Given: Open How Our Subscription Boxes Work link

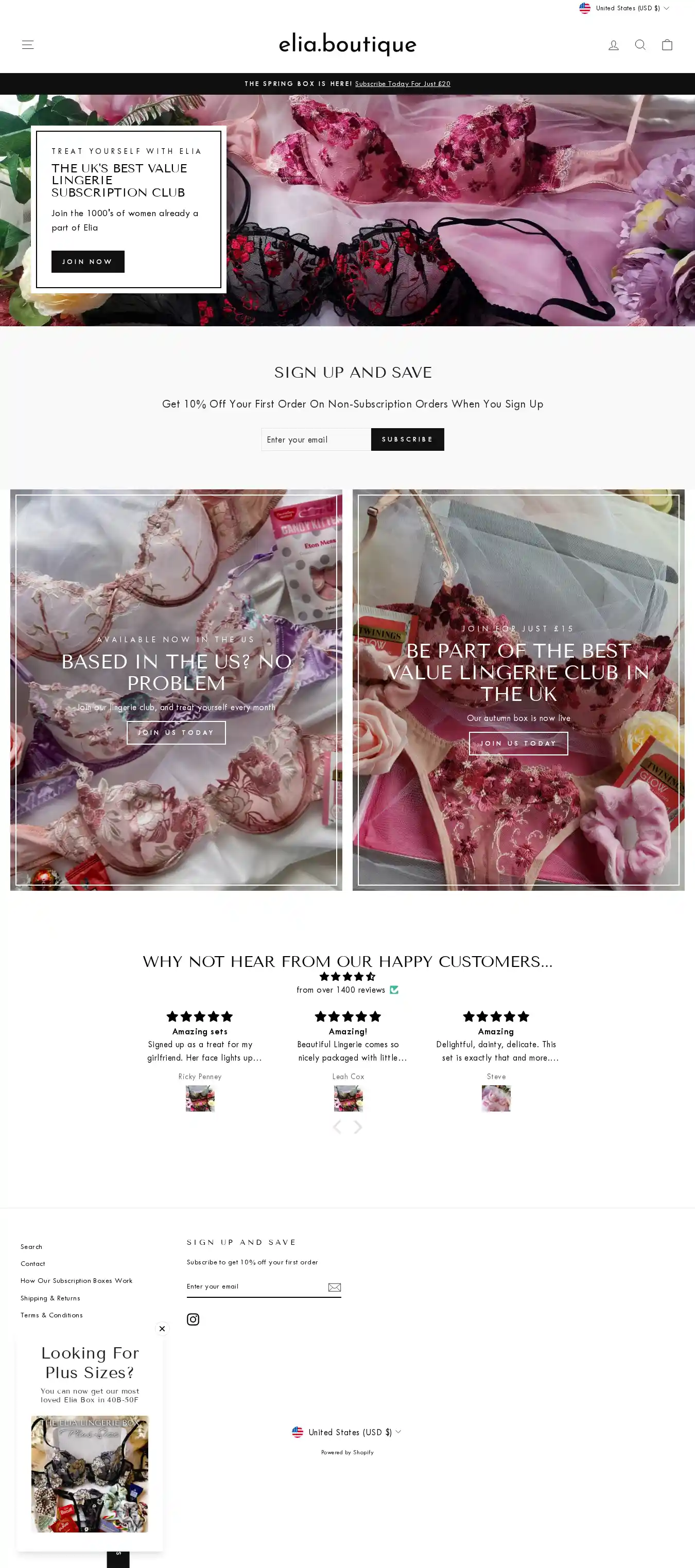Looking at the screenshot, I should [76, 1280].
